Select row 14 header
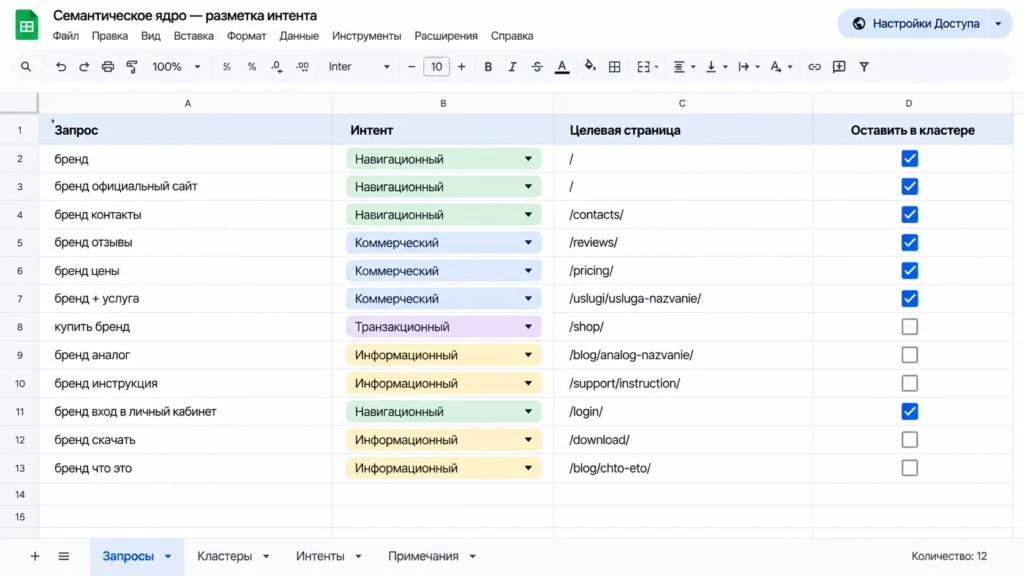Screen dimensions: 1024x576 [x=20, y=494]
